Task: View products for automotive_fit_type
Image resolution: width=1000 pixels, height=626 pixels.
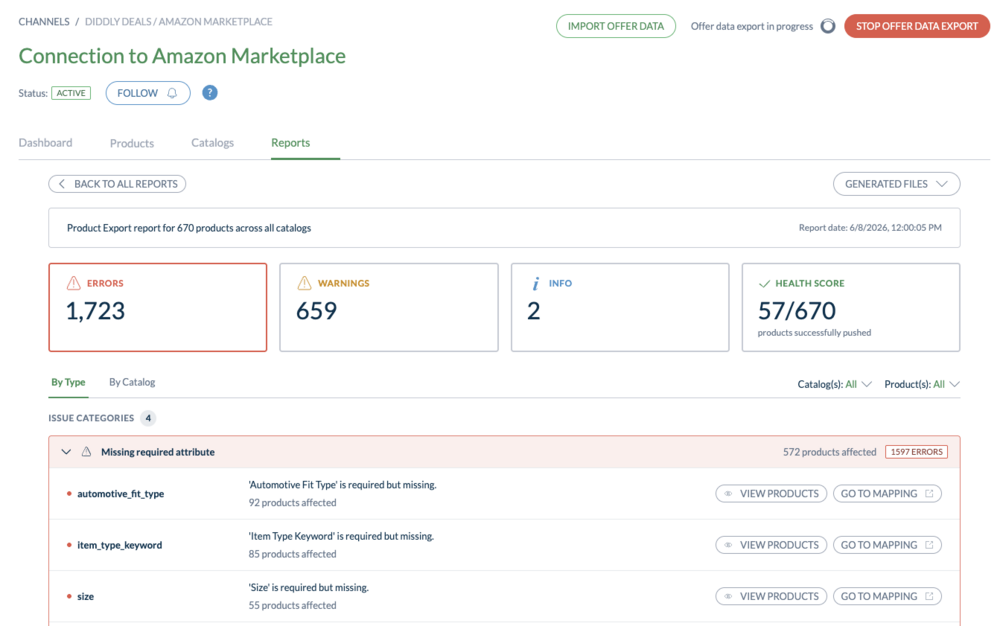Action: click(771, 493)
